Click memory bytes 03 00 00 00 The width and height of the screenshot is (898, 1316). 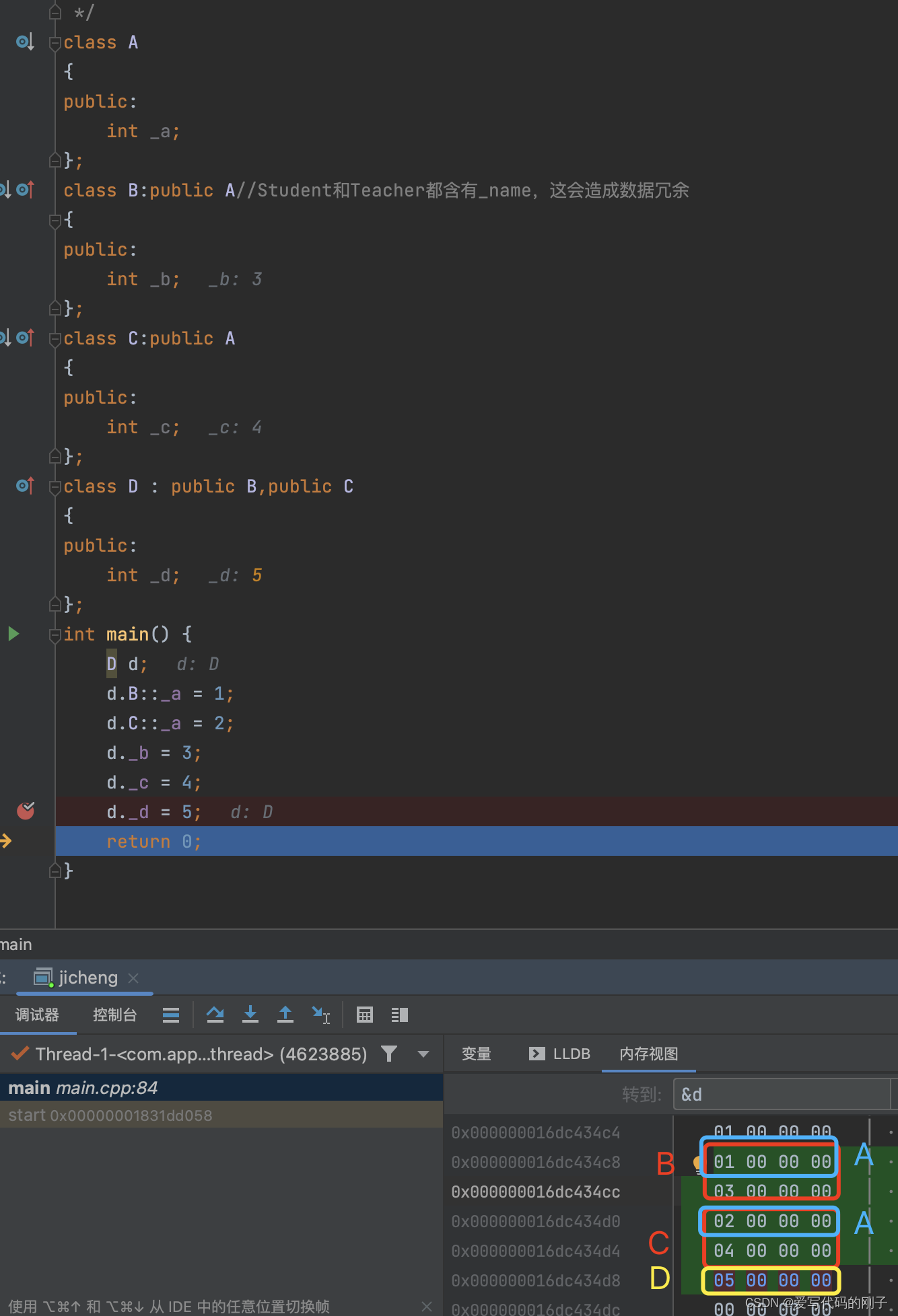772,1192
